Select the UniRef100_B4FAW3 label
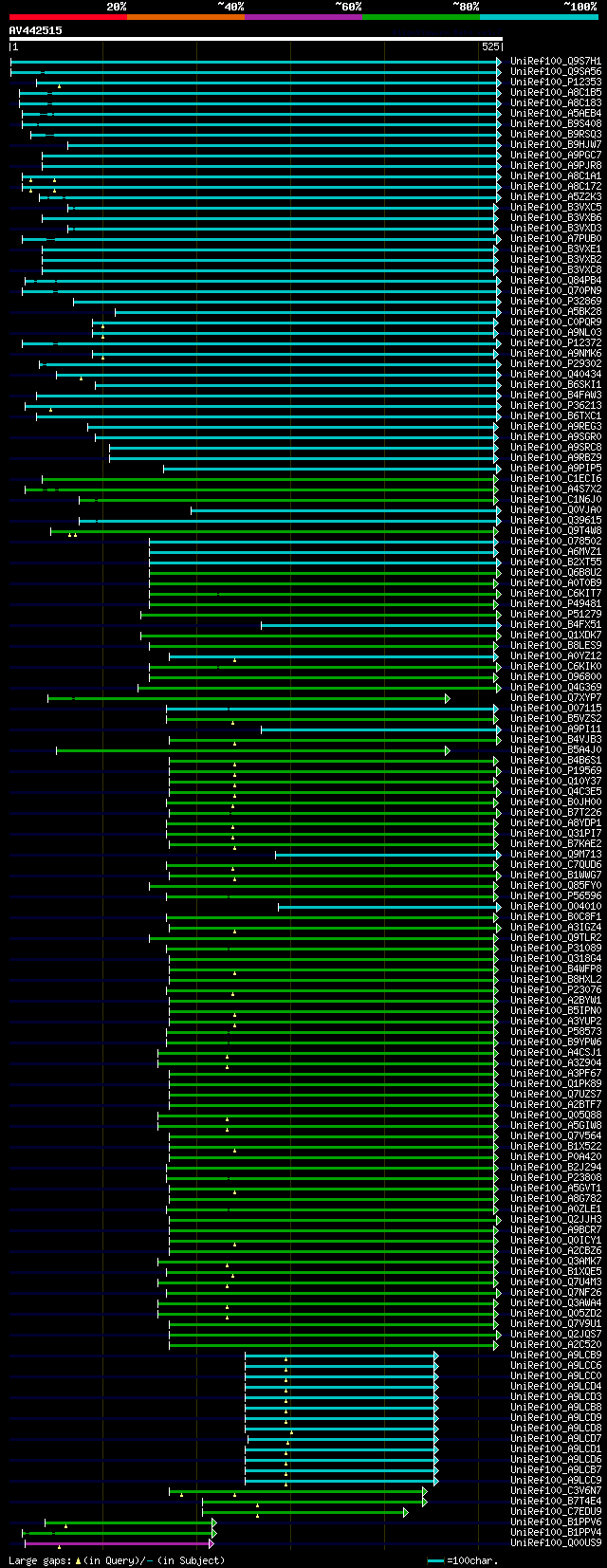607x1568 pixels. click(x=556, y=396)
